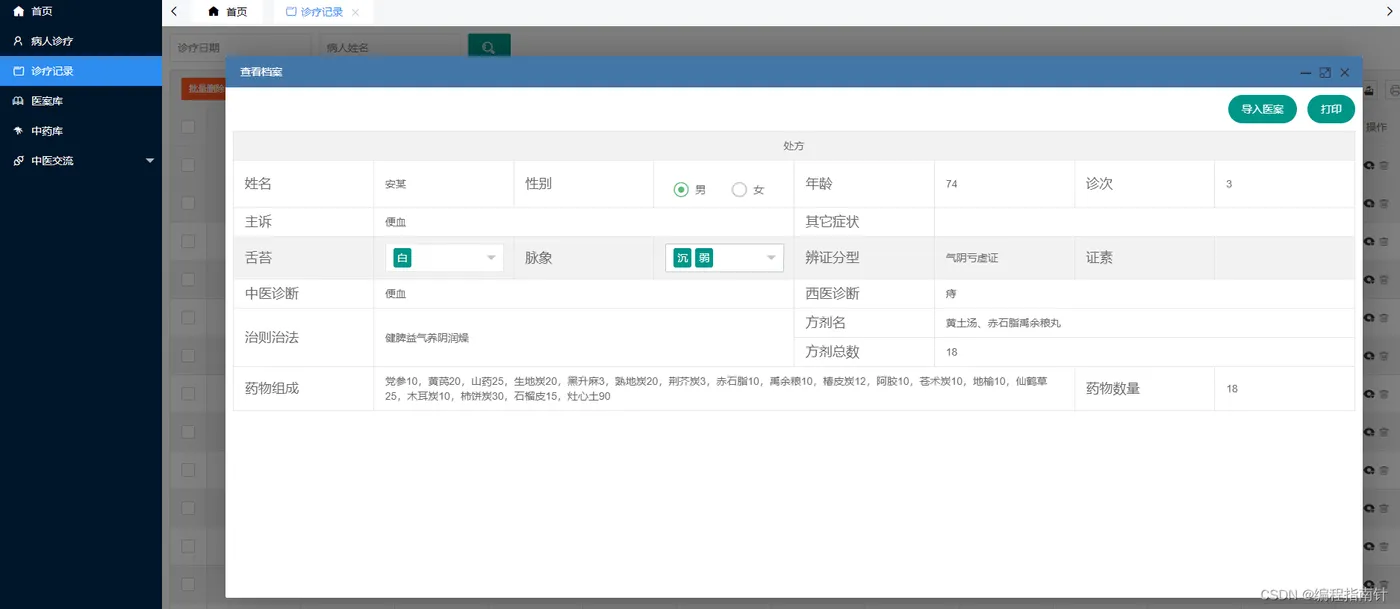The width and height of the screenshot is (1400, 609).
Task: Click the 诊次 value 3
Action: point(1229,185)
